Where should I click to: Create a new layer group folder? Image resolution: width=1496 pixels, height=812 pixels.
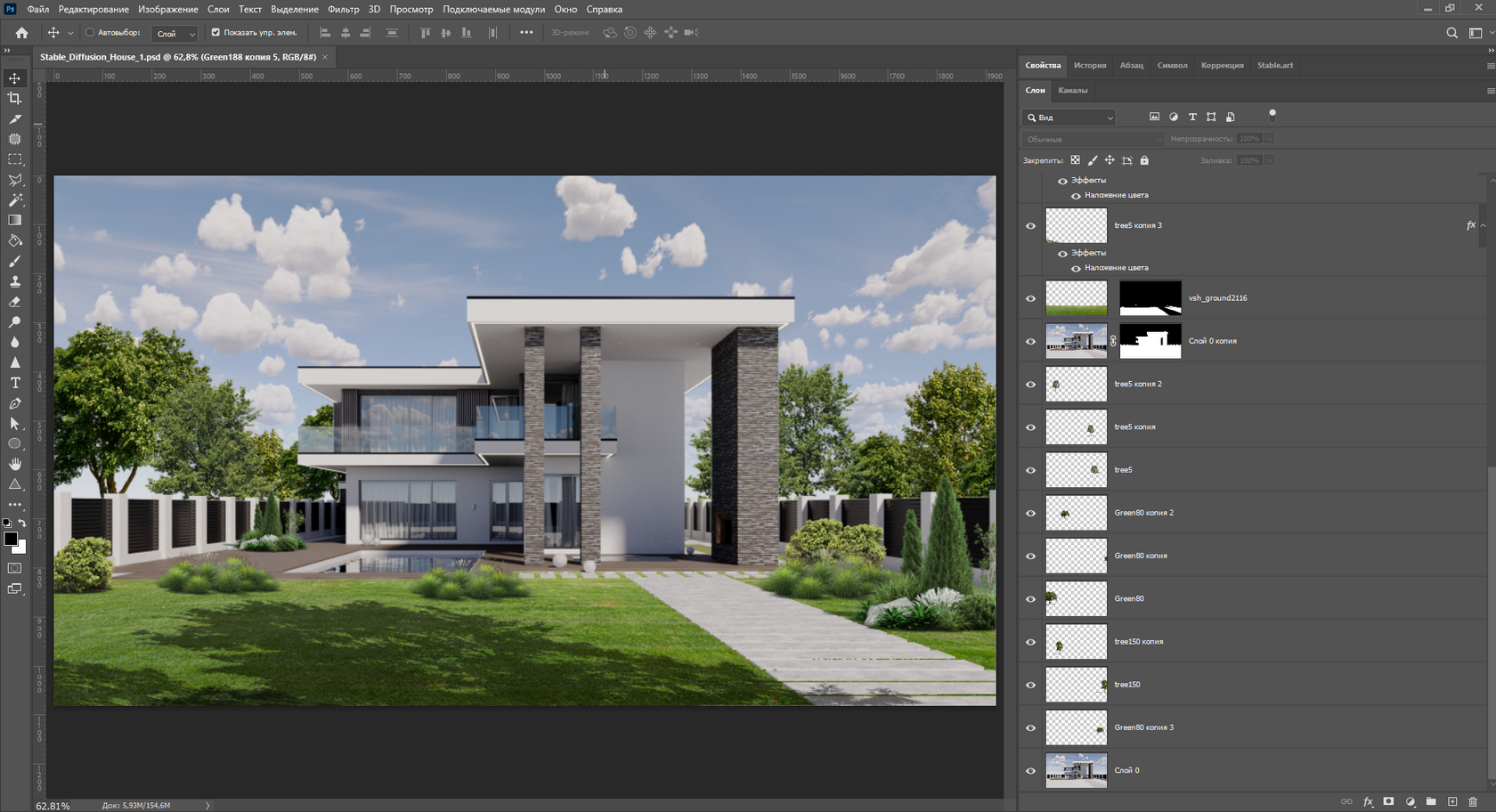coord(1431,801)
